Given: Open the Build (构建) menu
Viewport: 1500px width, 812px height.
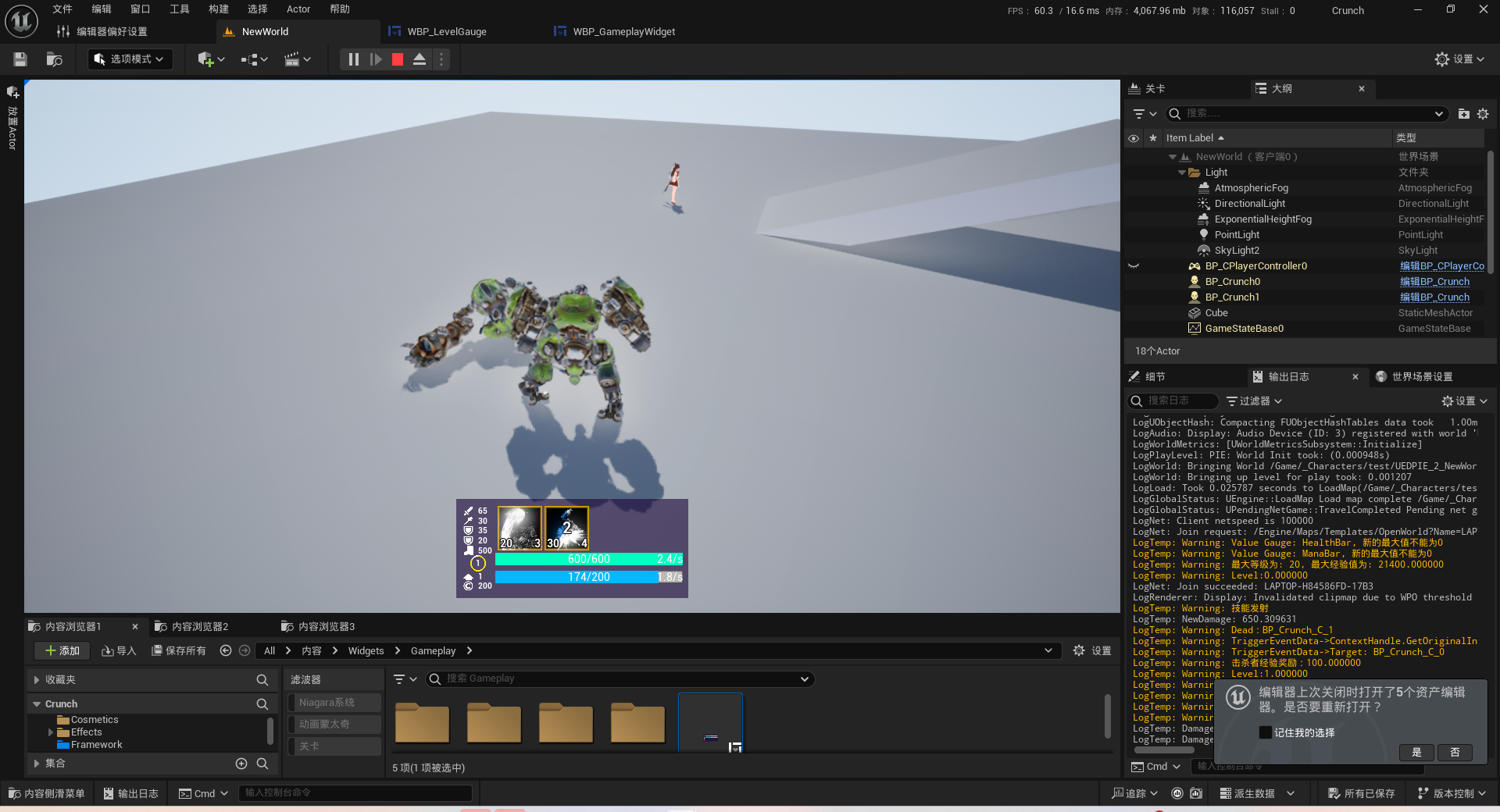Looking at the screenshot, I should 219,9.
